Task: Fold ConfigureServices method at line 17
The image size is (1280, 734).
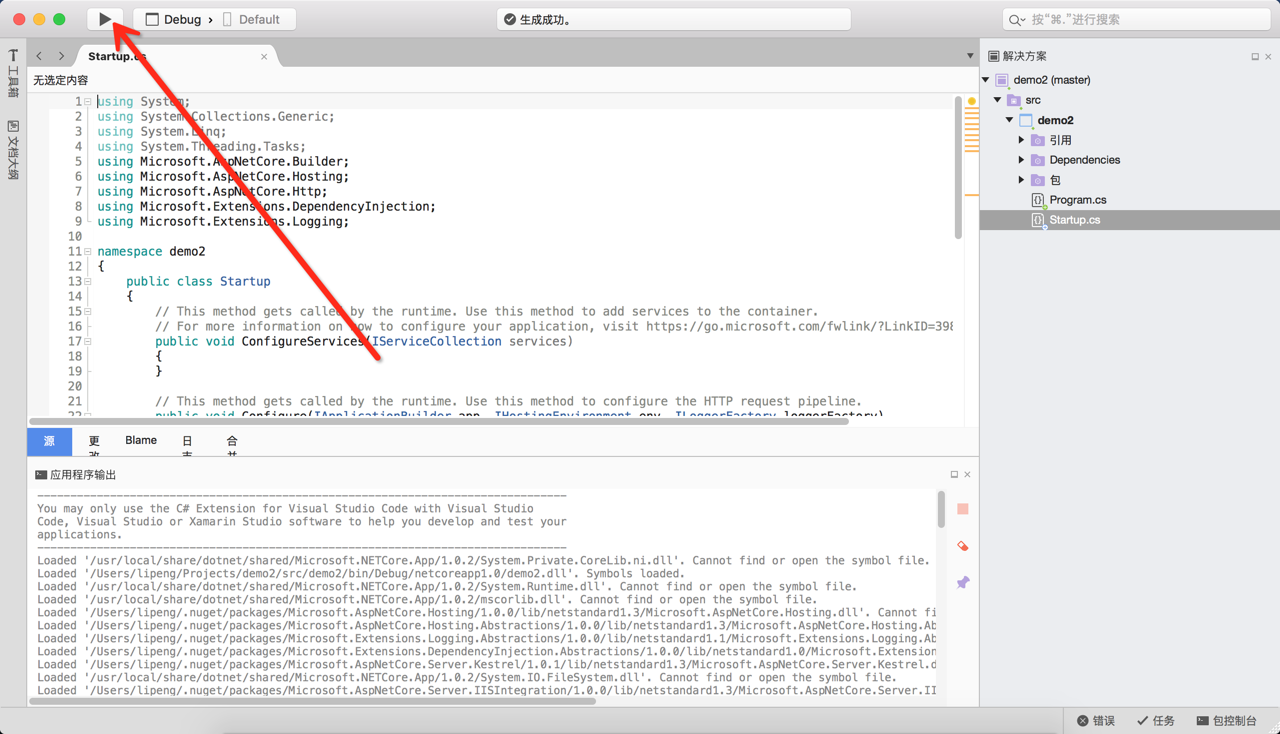Action: [x=88, y=342]
